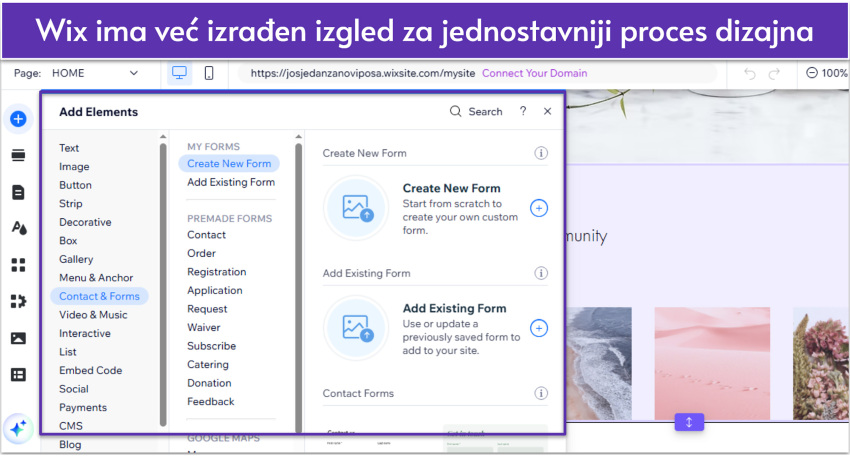Select Box in the elements list

coord(68,240)
